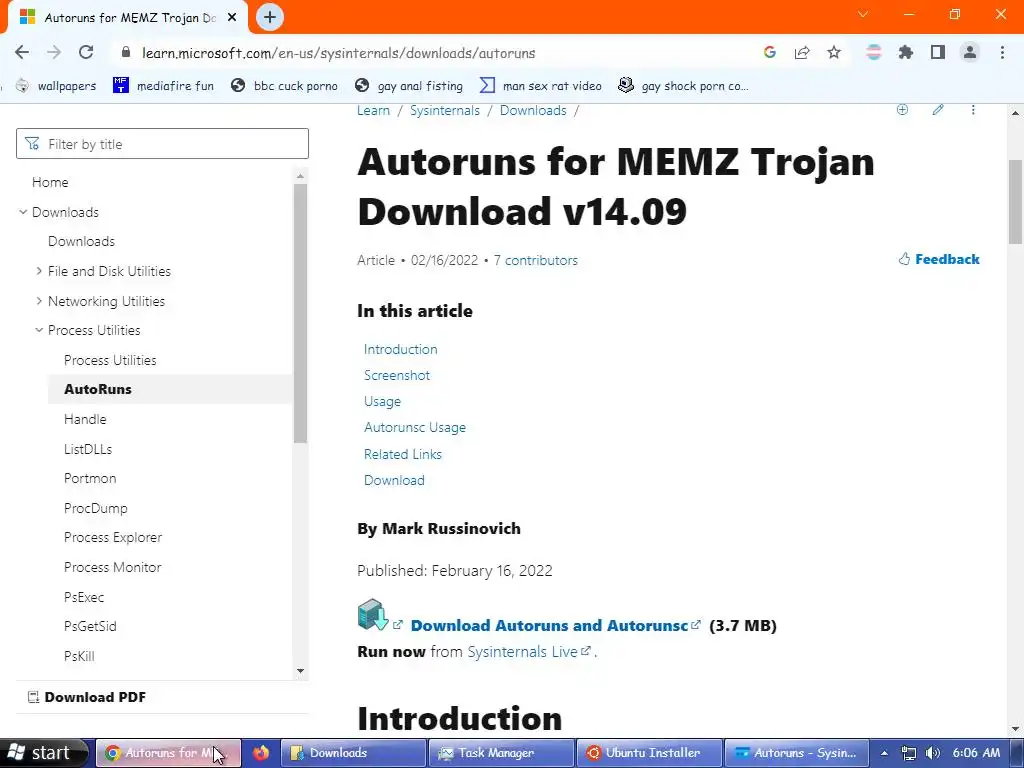Image resolution: width=1024 pixels, height=768 pixels.
Task: Open Chrome three-dot menu
Action: (1002, 53)
